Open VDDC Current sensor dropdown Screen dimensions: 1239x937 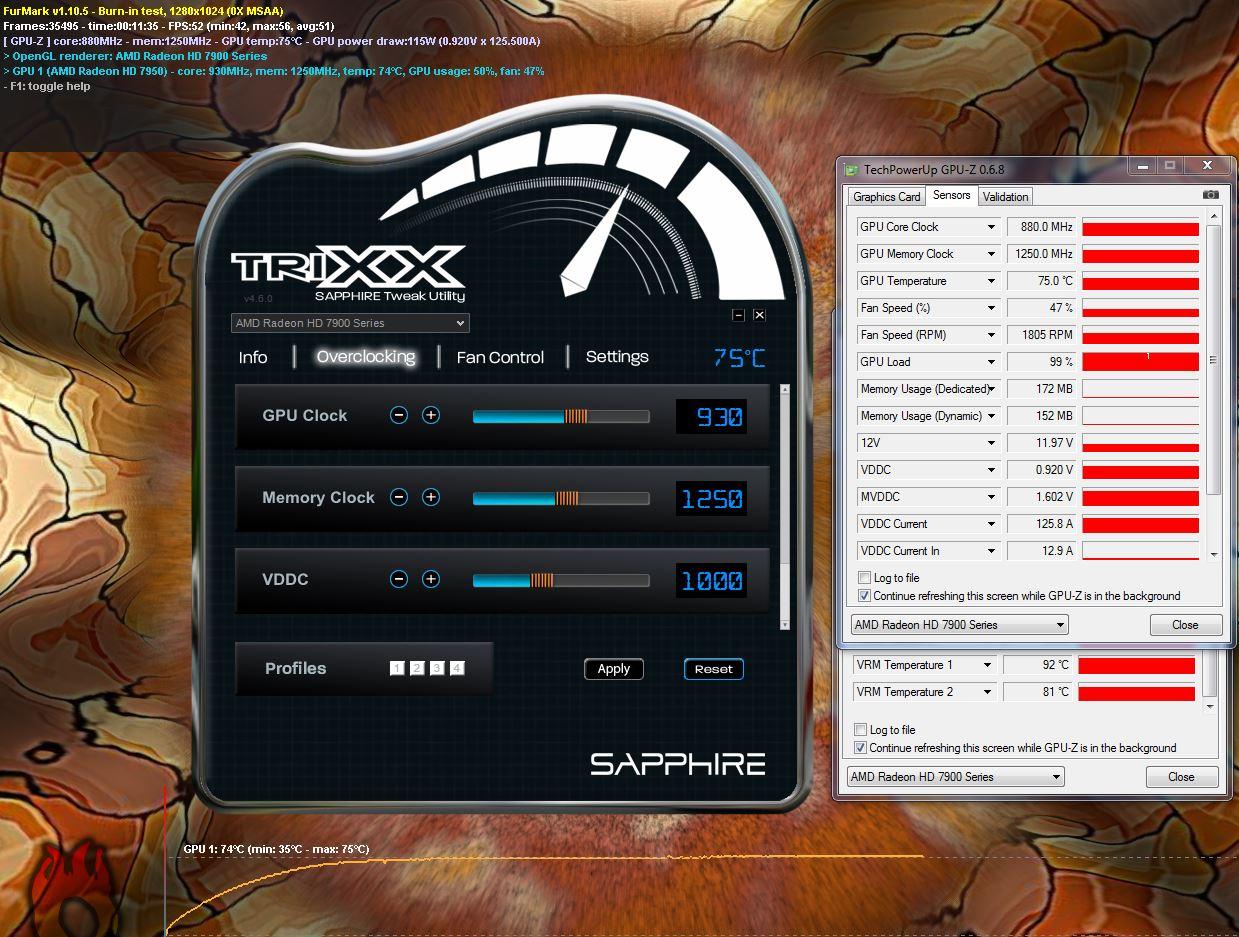[x=991, y=524]
